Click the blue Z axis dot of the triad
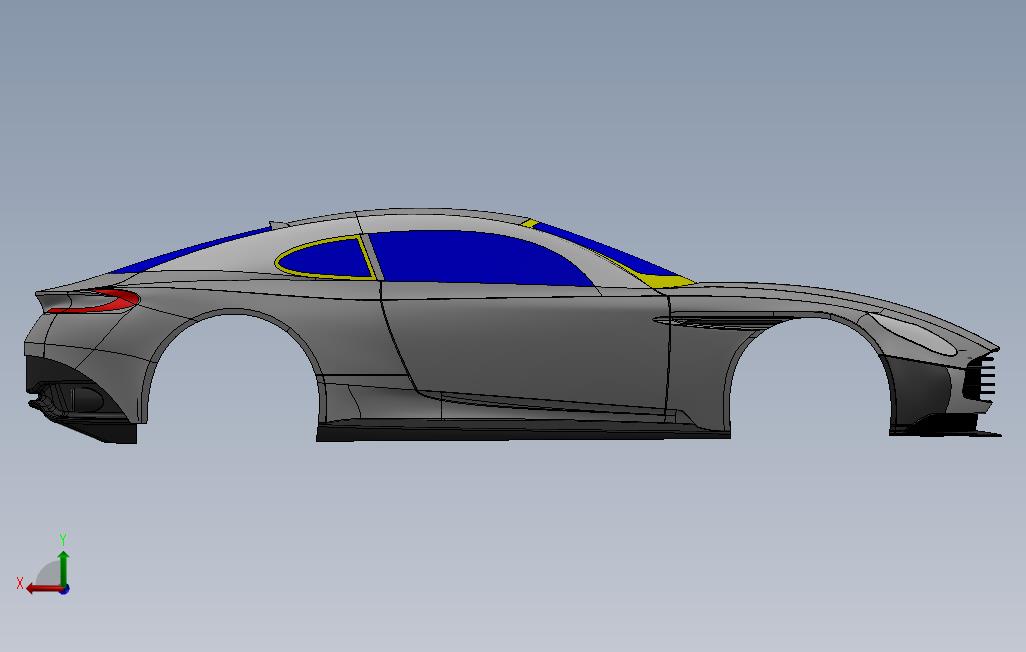 click(x=64, y=590)
